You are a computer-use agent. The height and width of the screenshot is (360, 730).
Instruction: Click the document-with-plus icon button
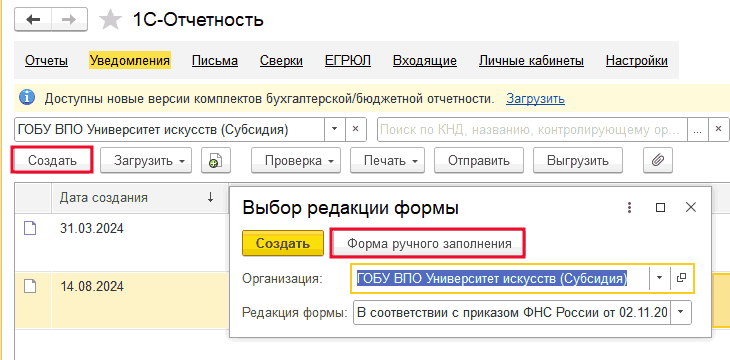click(215, 161)
